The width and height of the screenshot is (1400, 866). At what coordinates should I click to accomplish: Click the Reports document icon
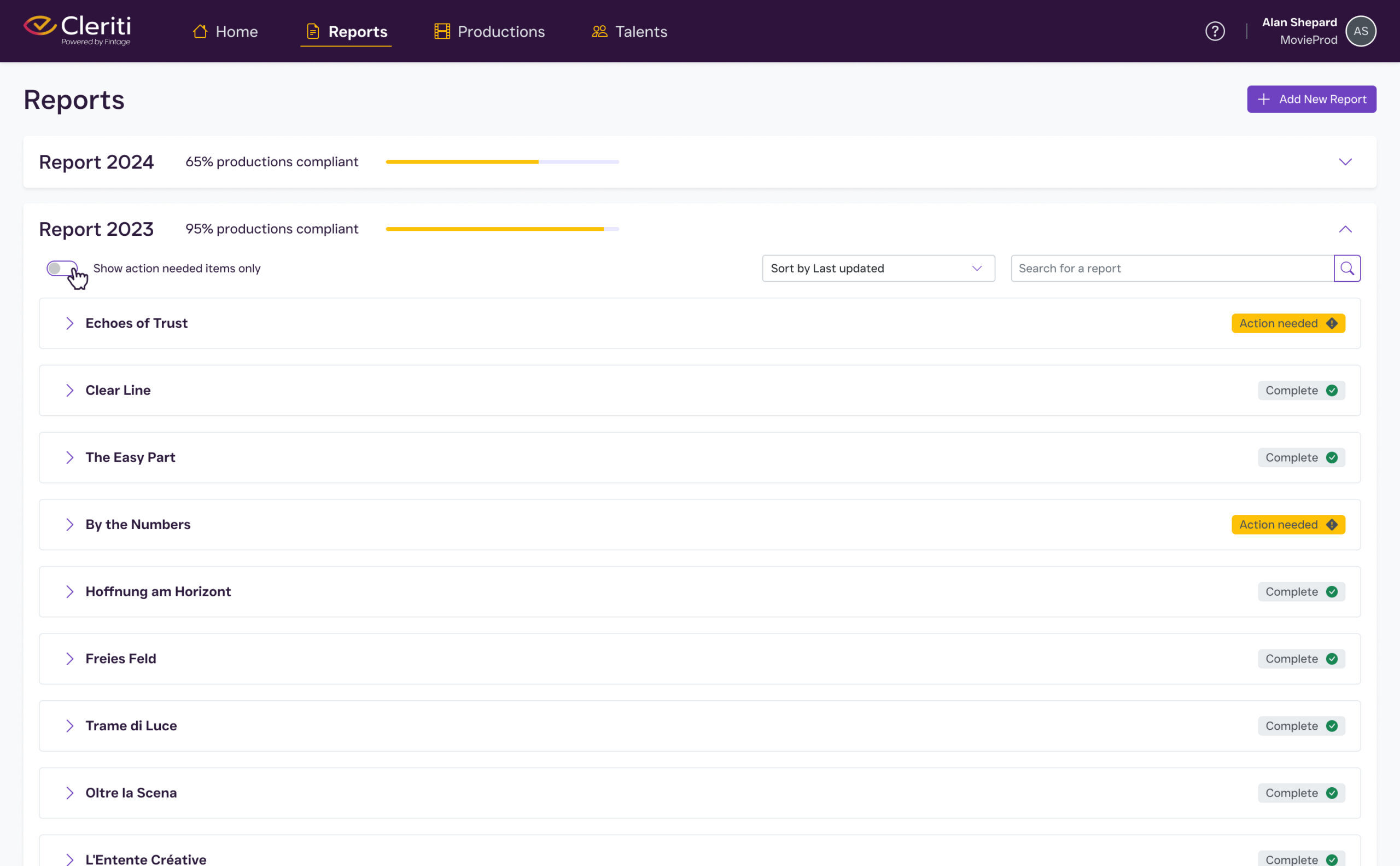313,31
